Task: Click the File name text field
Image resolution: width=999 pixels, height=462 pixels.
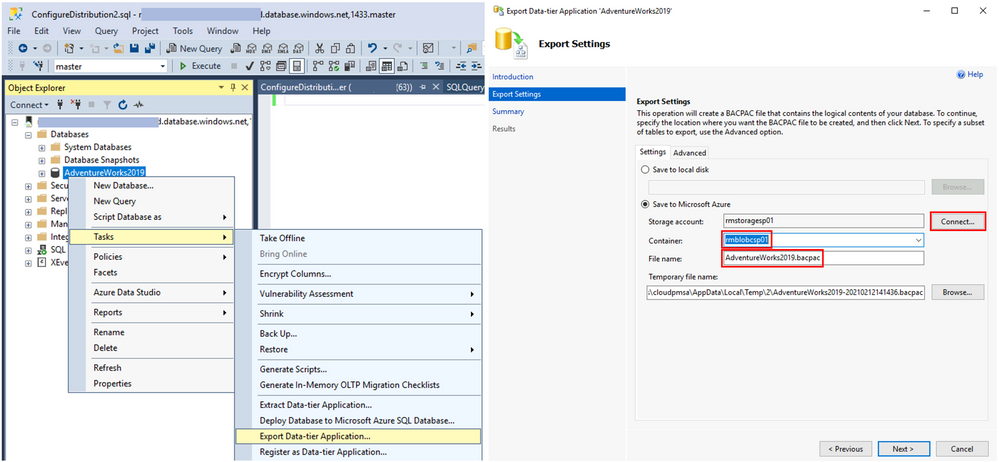Action: tap(822, 258)
